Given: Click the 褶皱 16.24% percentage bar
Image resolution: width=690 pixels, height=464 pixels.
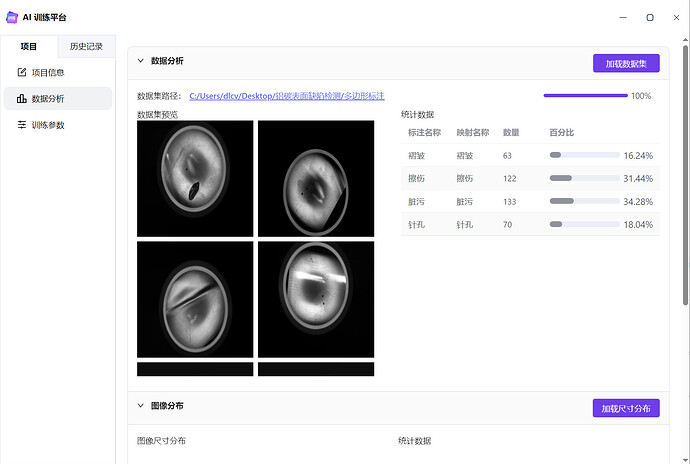Looking at the screenshot, I should click(584, 155).
